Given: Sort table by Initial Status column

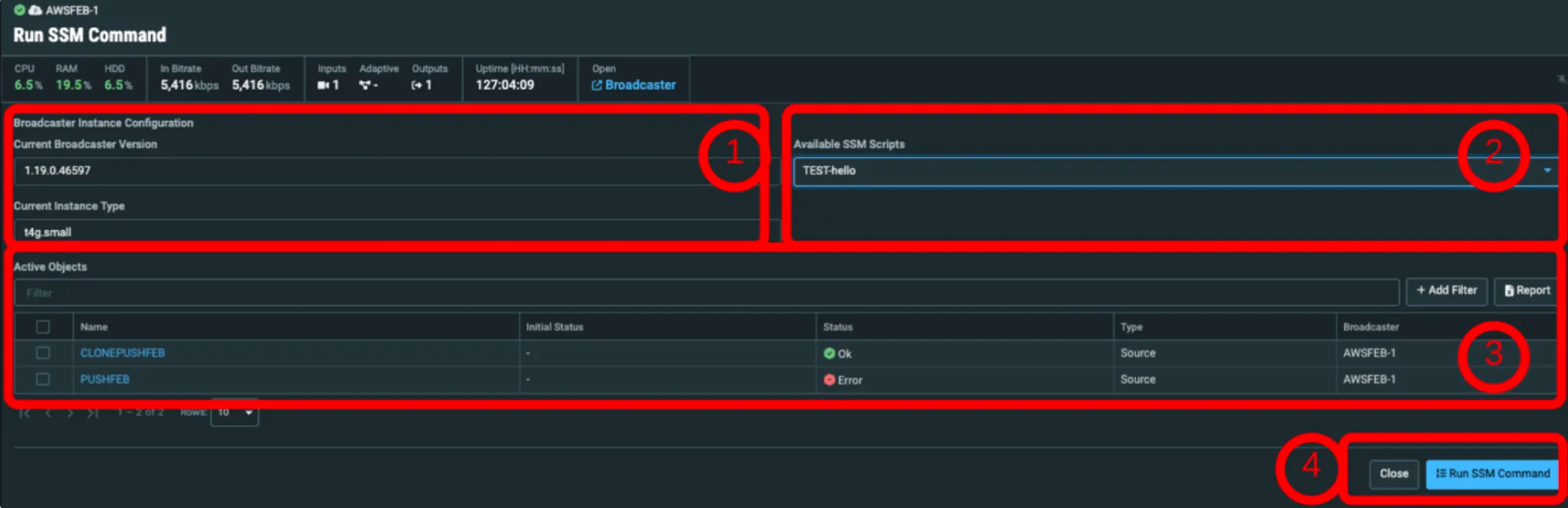Looking at the screenshot, I should (554, 327).
